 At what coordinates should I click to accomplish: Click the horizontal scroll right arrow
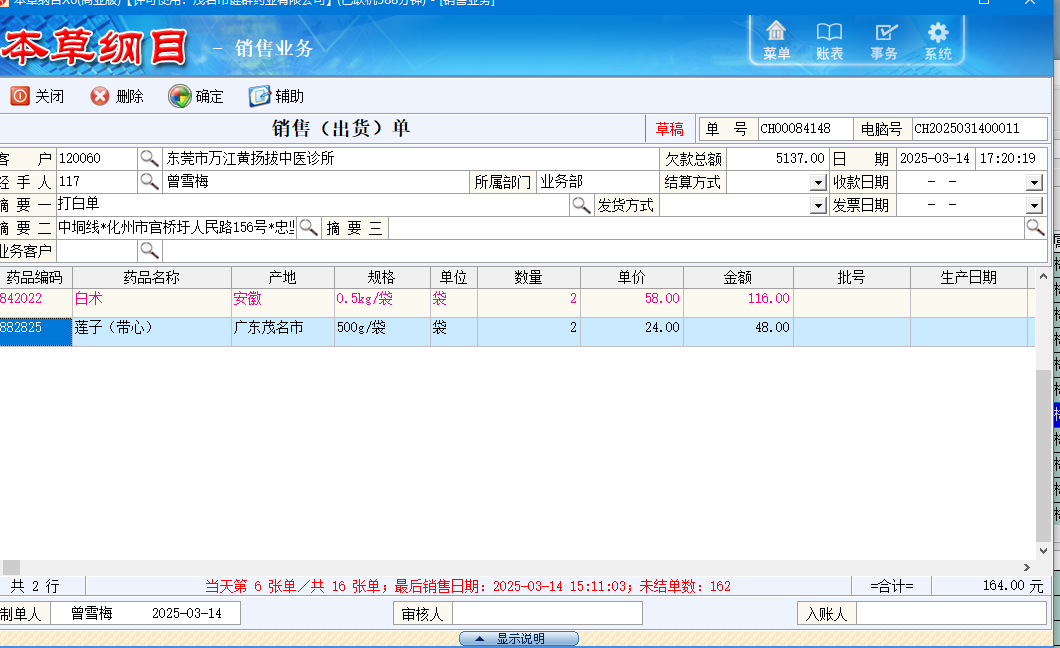coord(1027,568)
